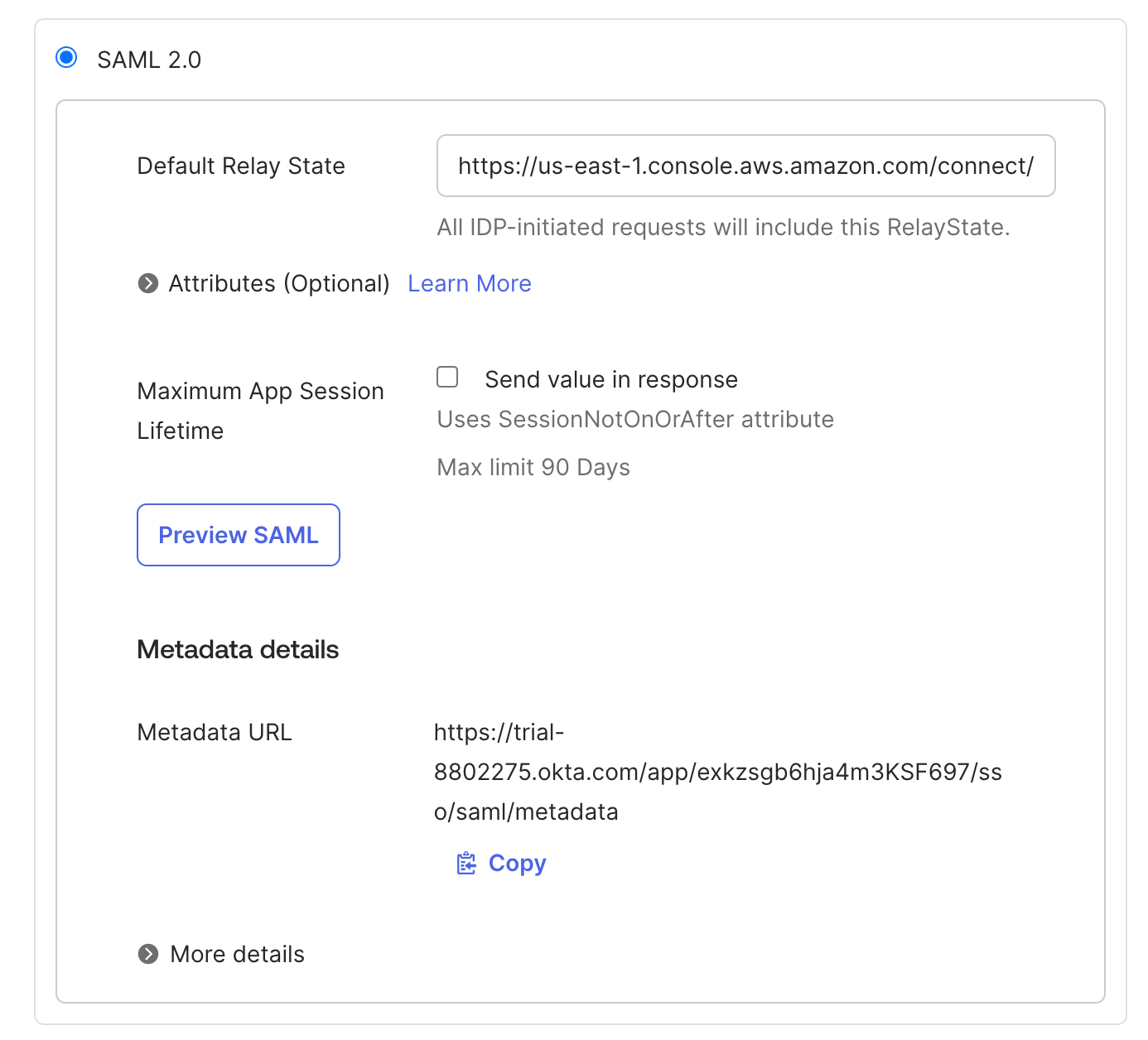Screen dimensions: 1148x1040
Task: Click the arrow icon beside More details
Action: pyautogui.click(x=148, y=954)
